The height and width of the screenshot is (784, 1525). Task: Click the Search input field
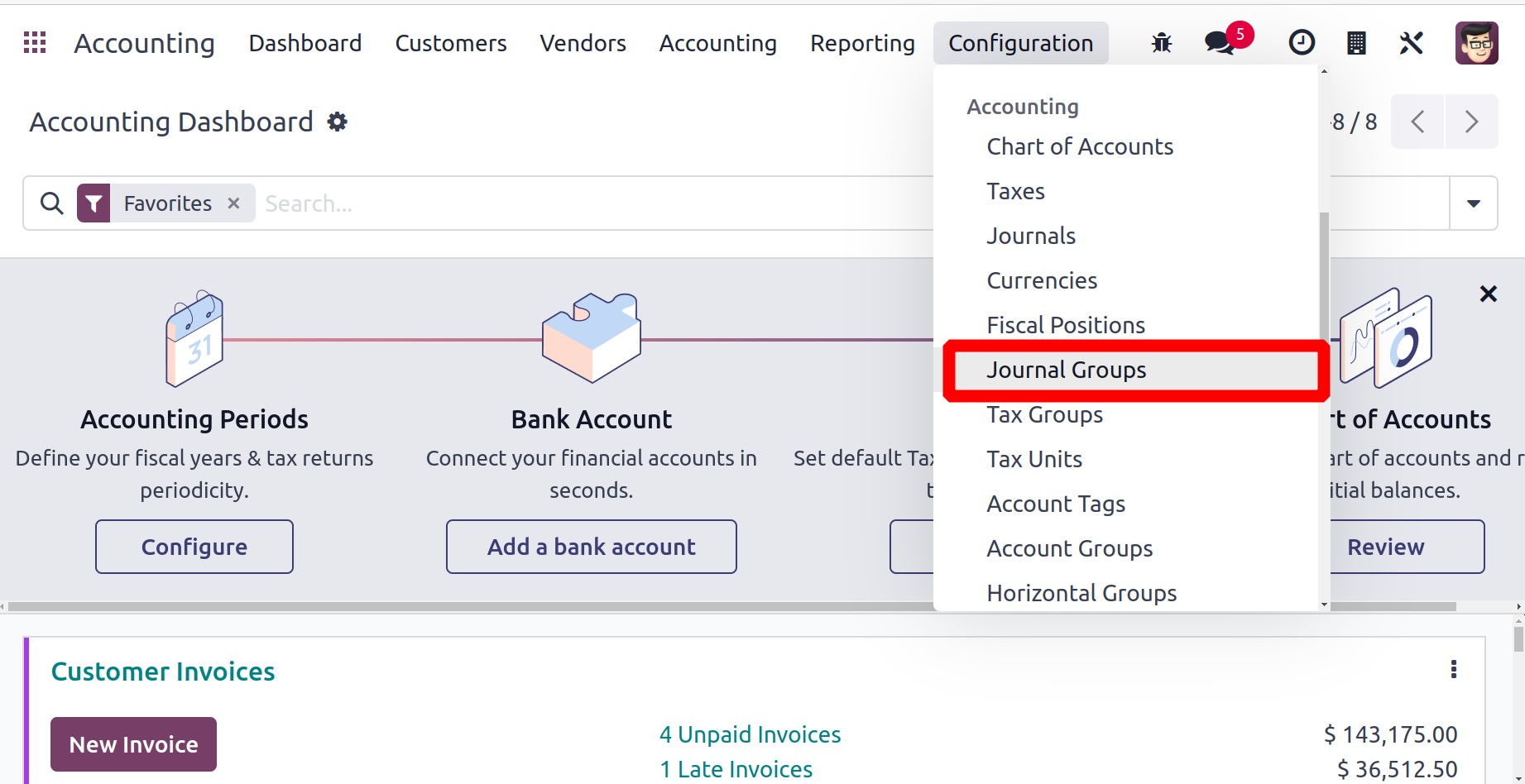579,203
